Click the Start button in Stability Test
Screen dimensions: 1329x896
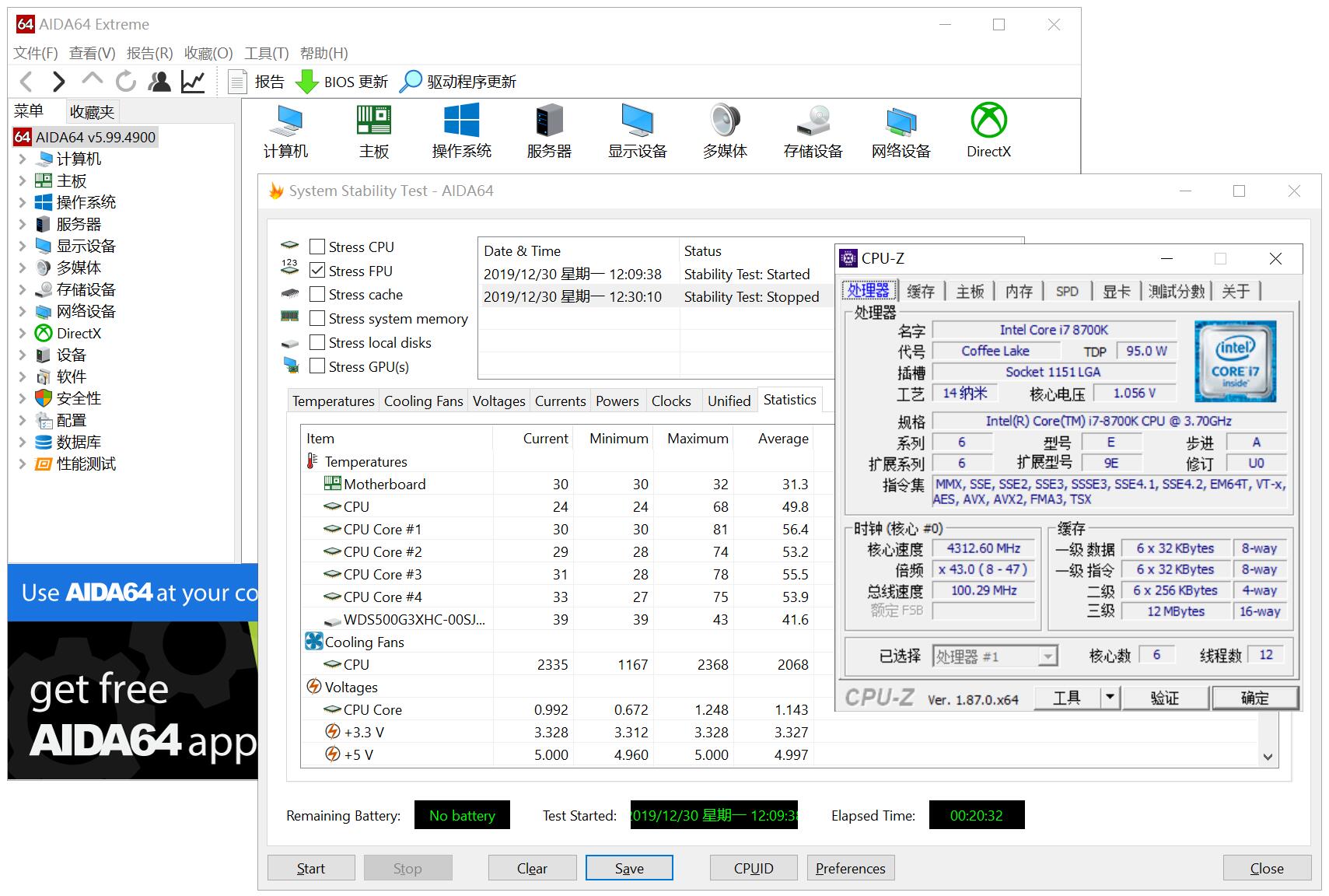(x=311, y=868)
